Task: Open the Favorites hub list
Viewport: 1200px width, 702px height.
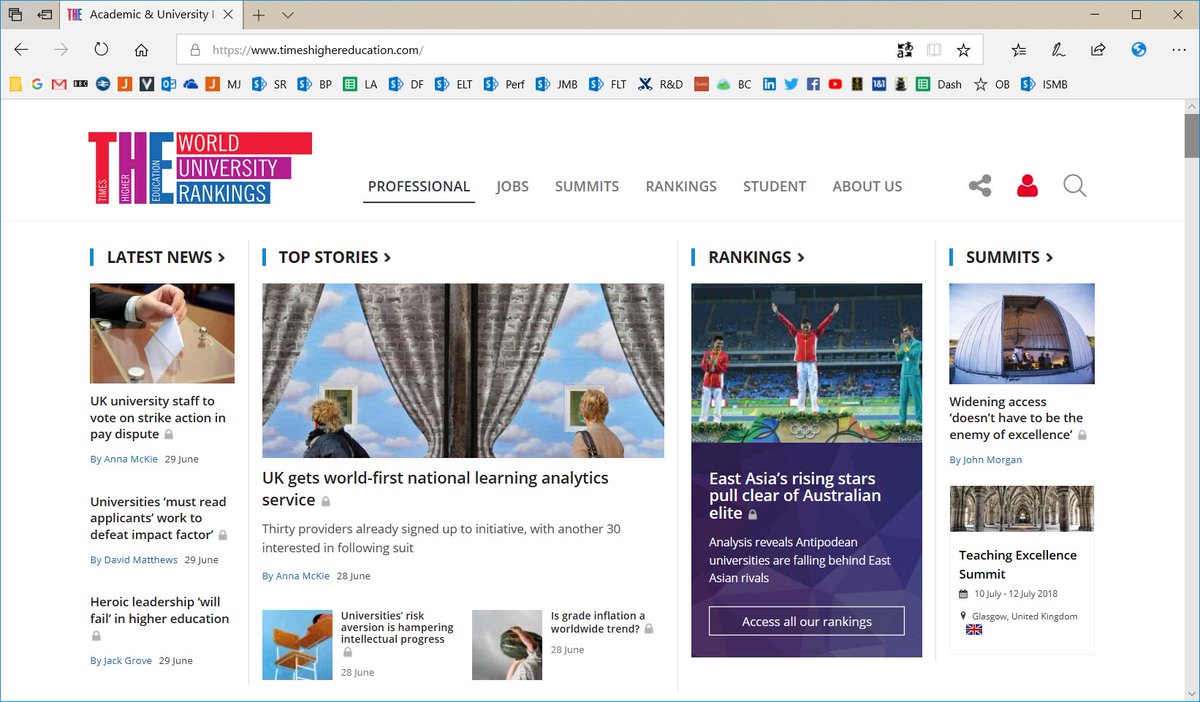Action: (1018, 50)
